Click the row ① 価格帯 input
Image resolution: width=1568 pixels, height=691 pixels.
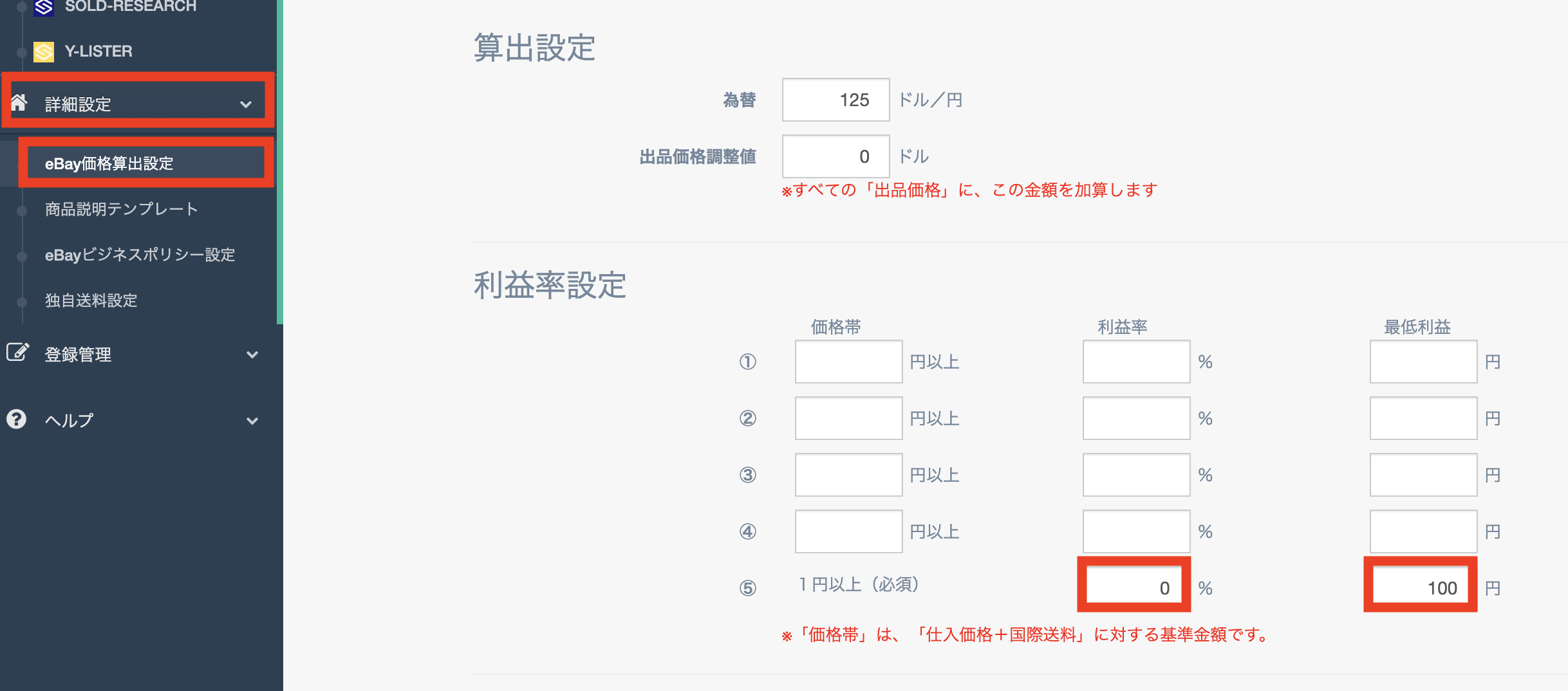click(848, 362)
